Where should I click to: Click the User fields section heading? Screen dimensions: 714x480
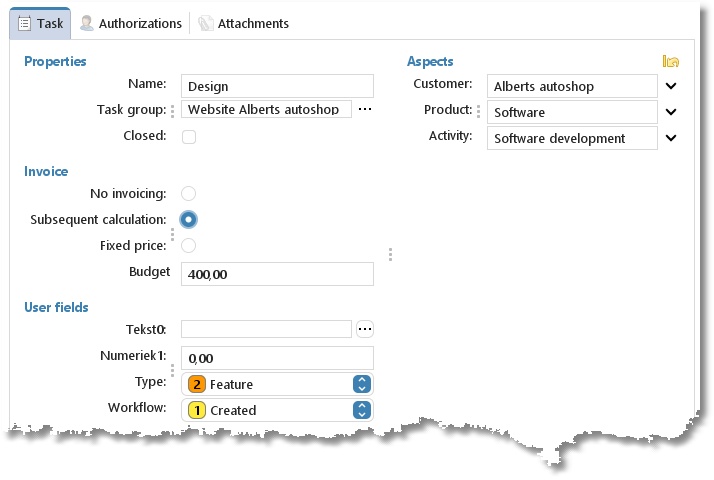(56, 307)
